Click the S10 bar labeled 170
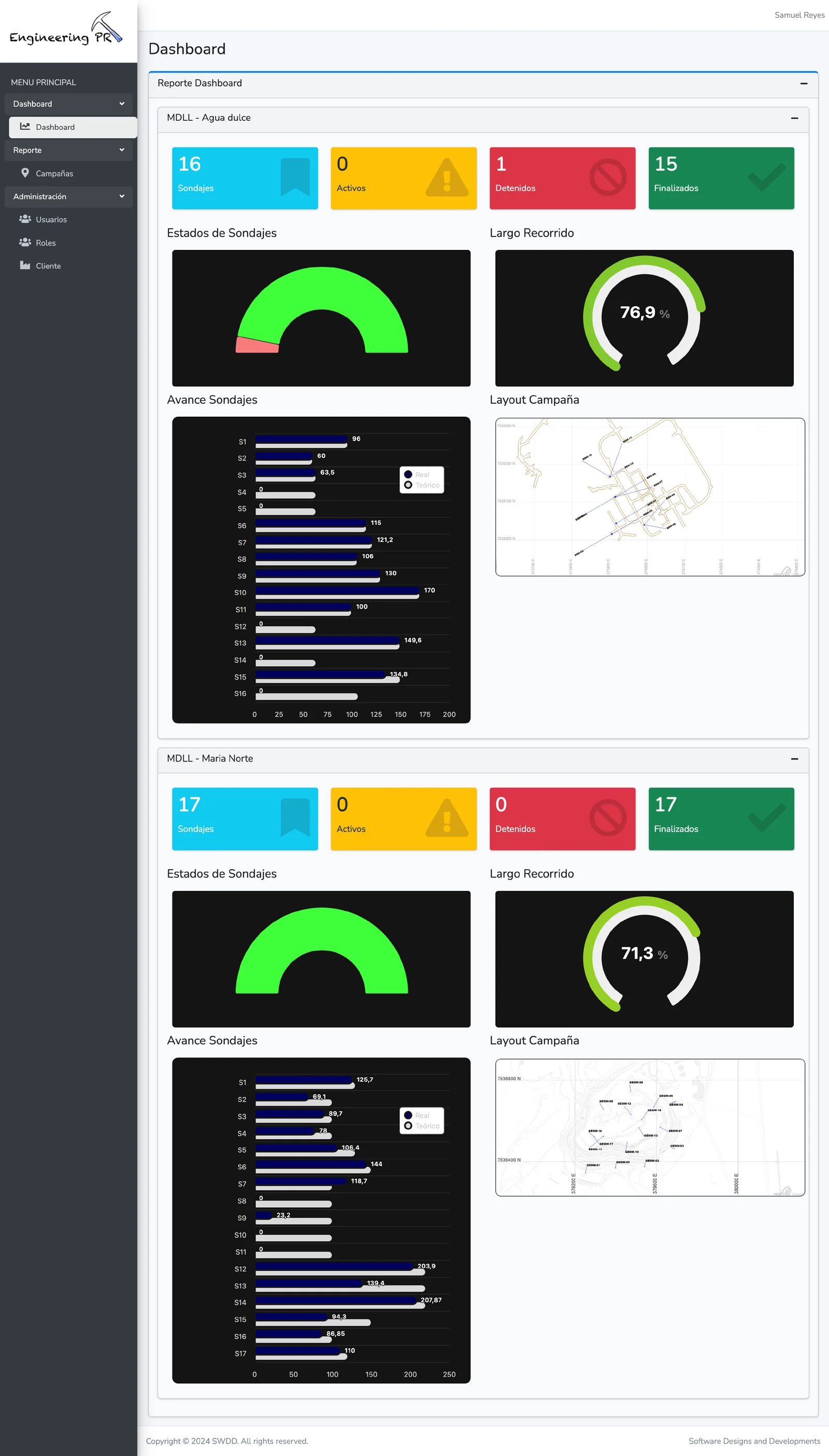 coord(337,590)
